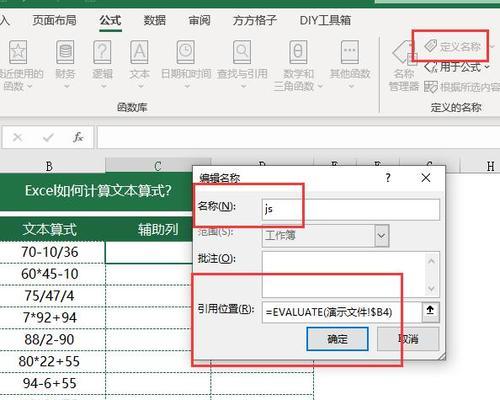Select cell with 94-6+55
The width and height of the screenshot is (500, 400).
[x=49, y=383]
